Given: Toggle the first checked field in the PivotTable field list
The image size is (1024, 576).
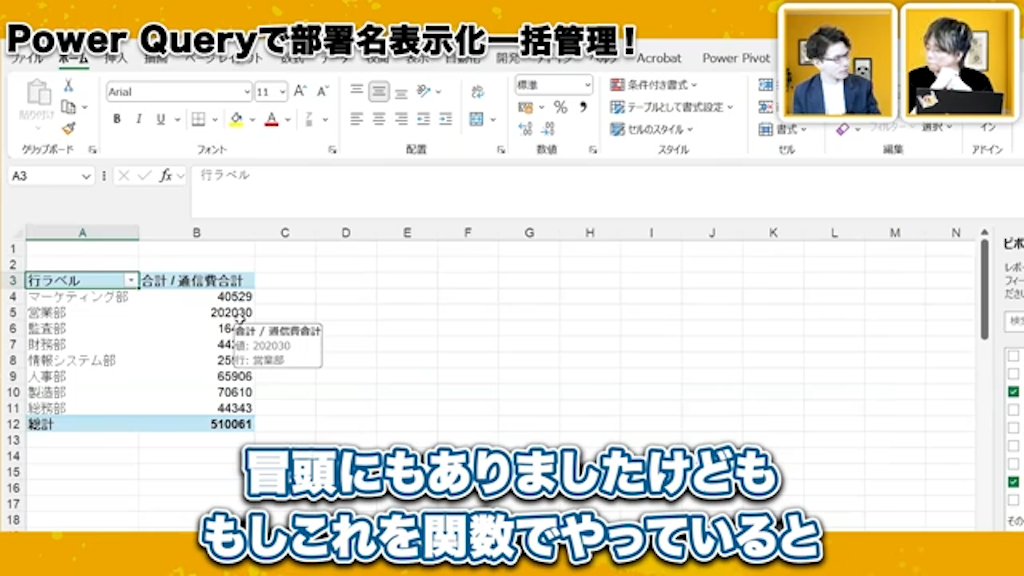Looking at the screenshot, I should (x=1014, y=392).
